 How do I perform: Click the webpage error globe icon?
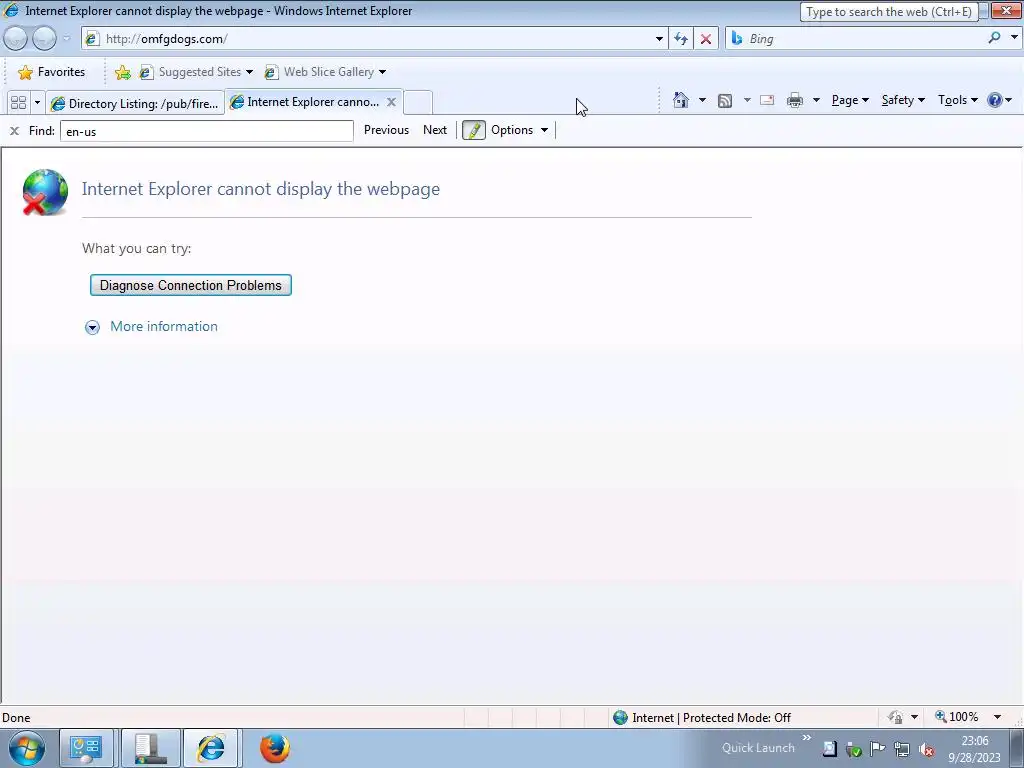[45, 192]
